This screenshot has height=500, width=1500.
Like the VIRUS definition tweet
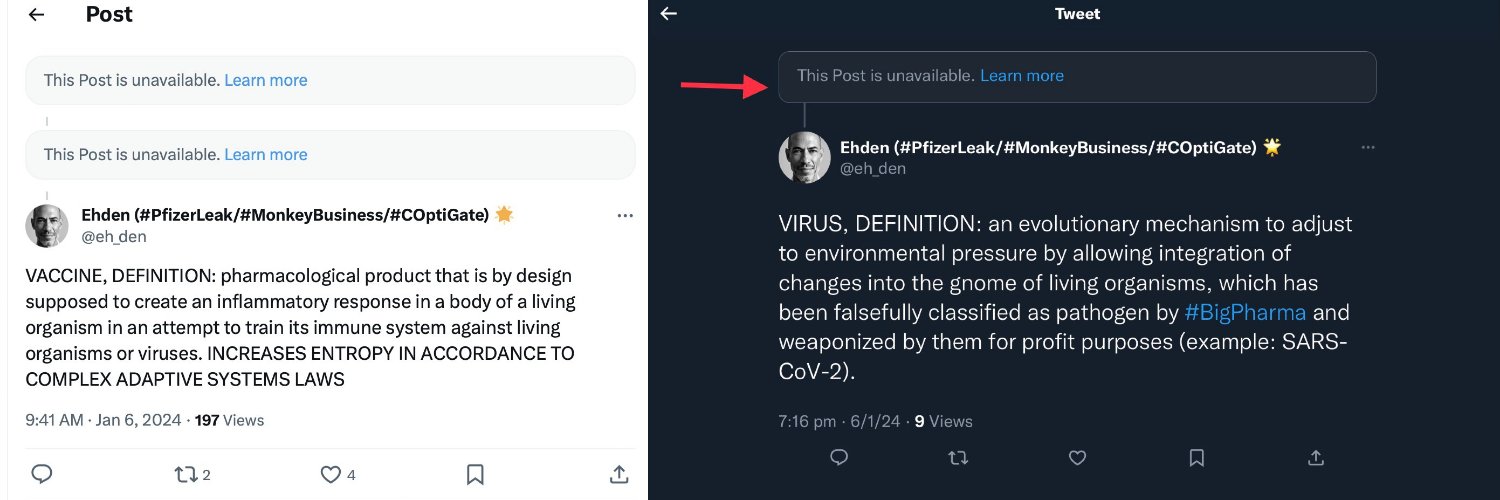[1077, 457]
